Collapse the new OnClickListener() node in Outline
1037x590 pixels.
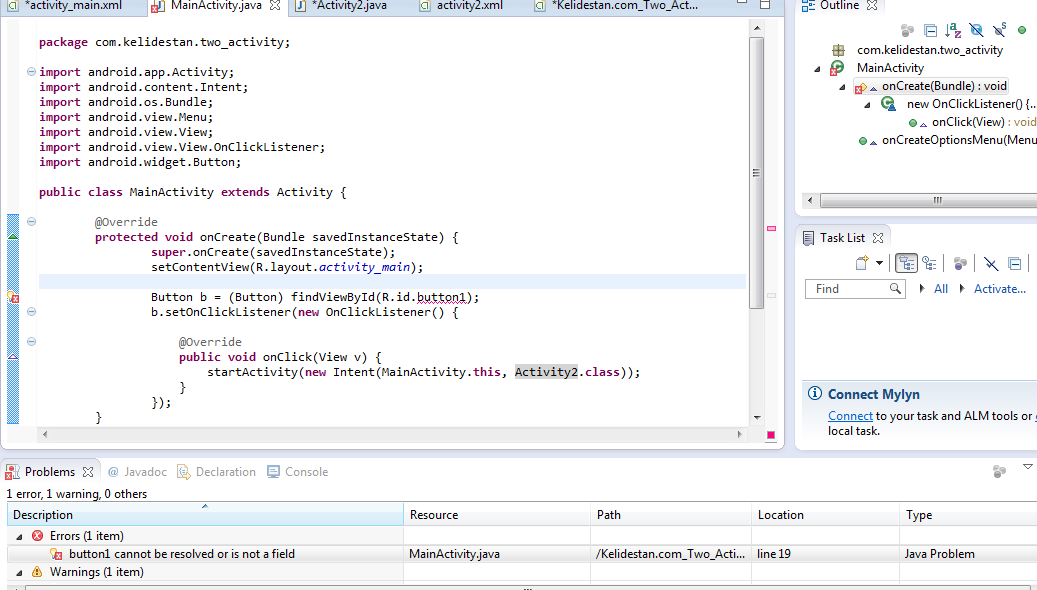[868, 105]
